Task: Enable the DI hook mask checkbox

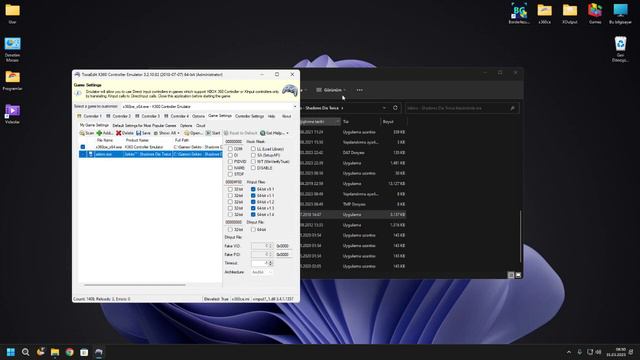Action: [230, 155]
